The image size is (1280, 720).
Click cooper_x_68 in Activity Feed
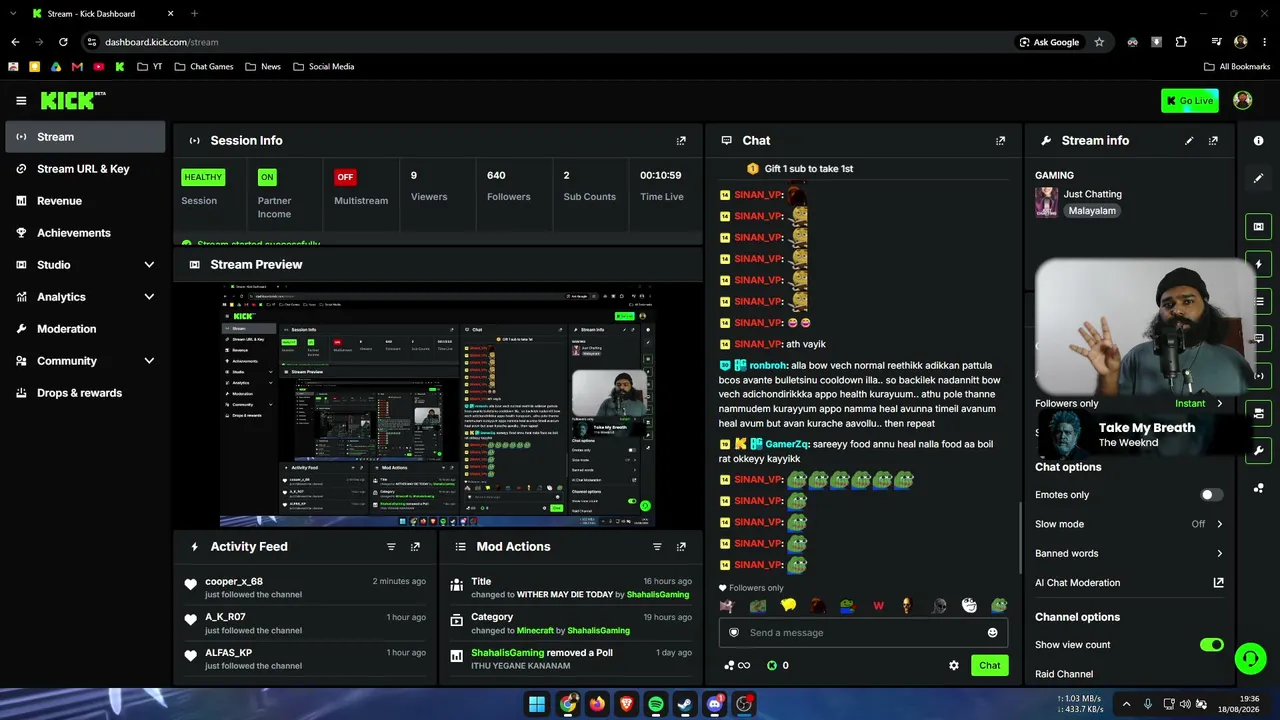pyautogui.click(x=234, y=581)
